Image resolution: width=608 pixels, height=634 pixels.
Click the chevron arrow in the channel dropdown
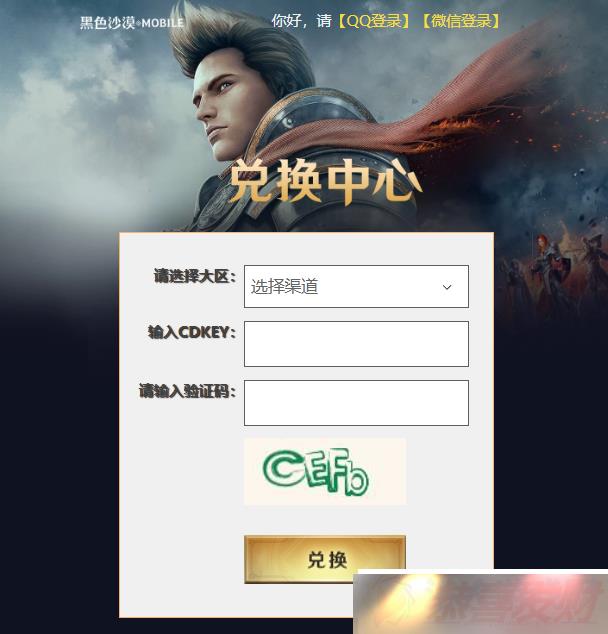tap(447, 287)
